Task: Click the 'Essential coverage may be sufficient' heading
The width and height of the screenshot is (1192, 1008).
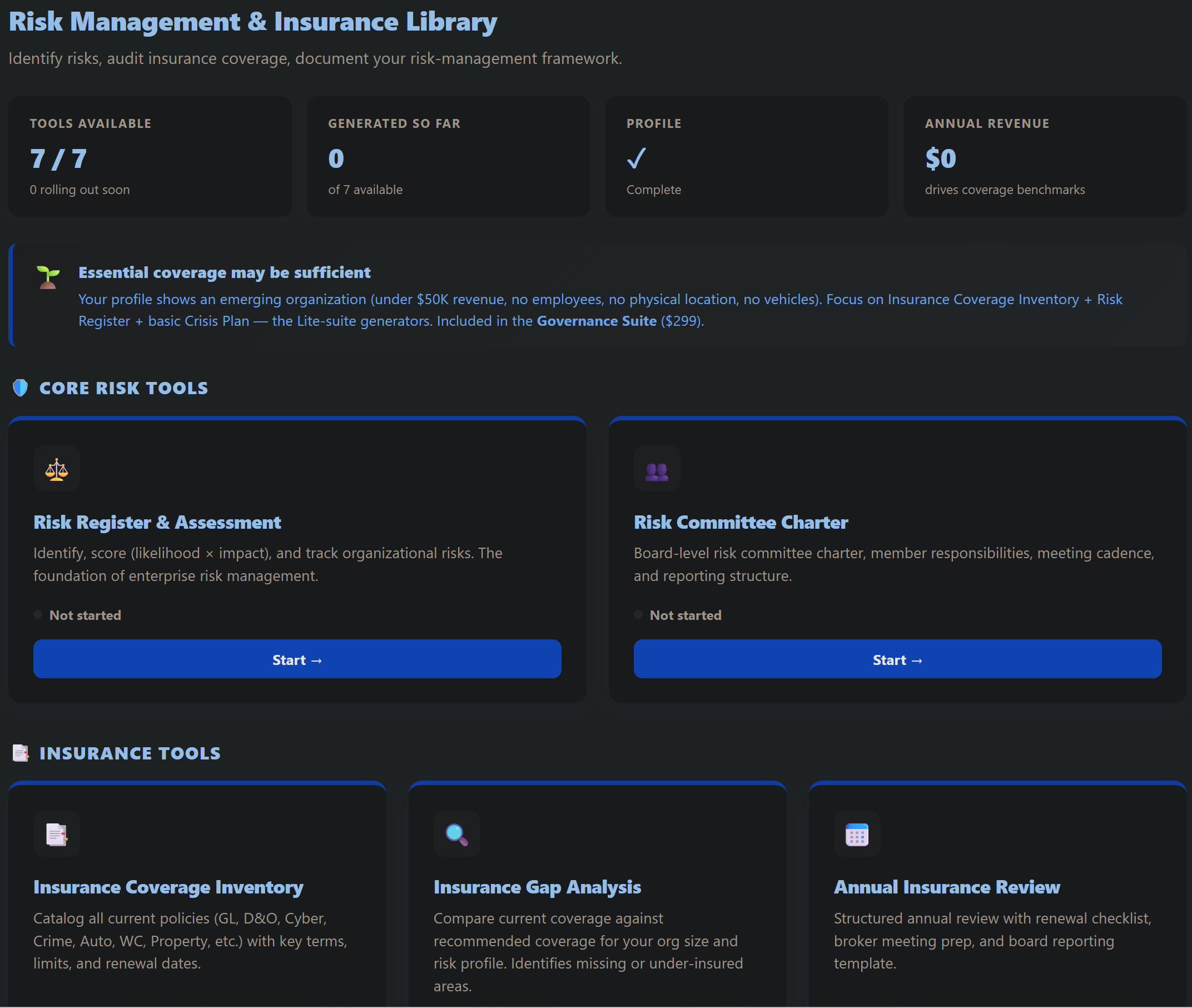Action: tap(225, 272)
